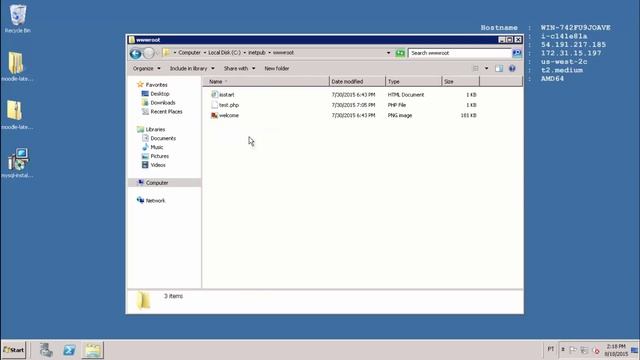
Task: Click the search magnifier button
Action: (516, 53)
